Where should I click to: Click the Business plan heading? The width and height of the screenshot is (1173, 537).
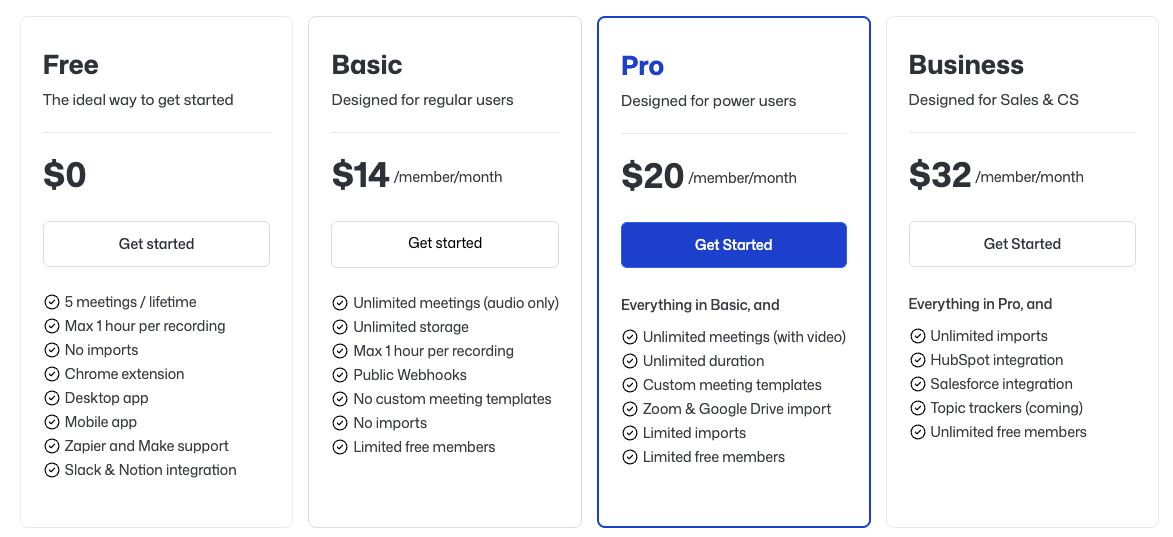pyautogui.click(x=966, y=65)
